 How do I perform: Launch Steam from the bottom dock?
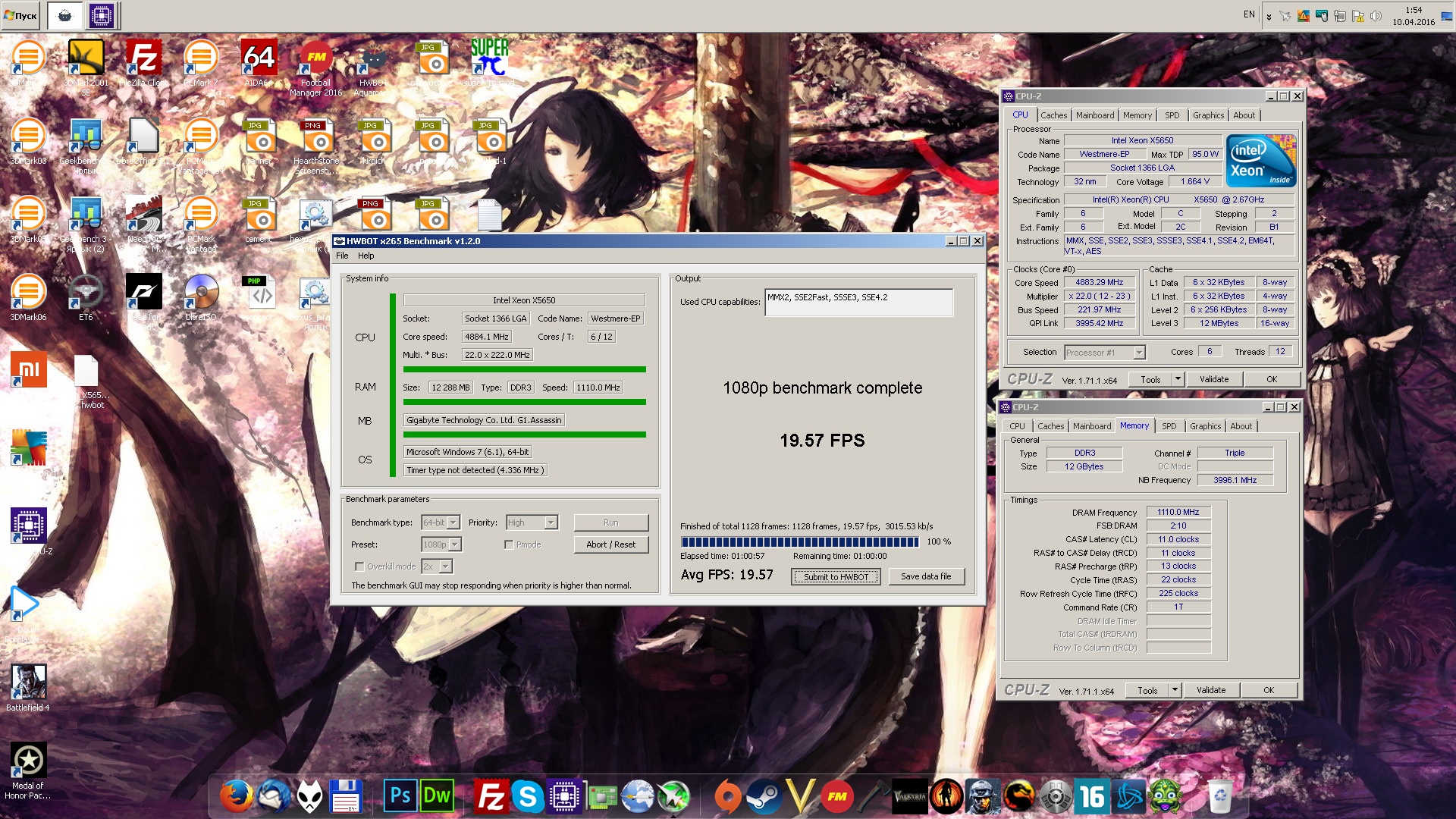pyautogui.click(x=764, y=796)
